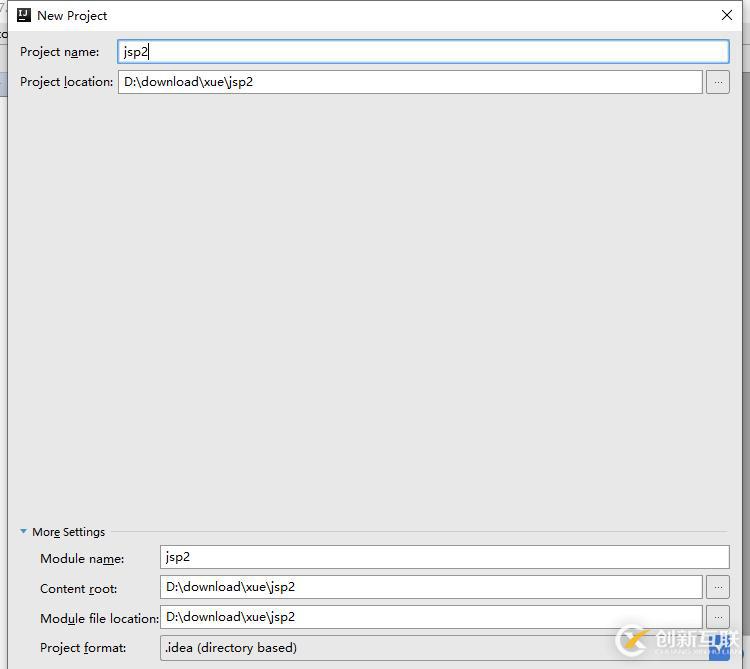Click the Project name label
Image resolution: width=750 pixels, height=669 pixels.
pyautogui.click(x=60, y=52)
